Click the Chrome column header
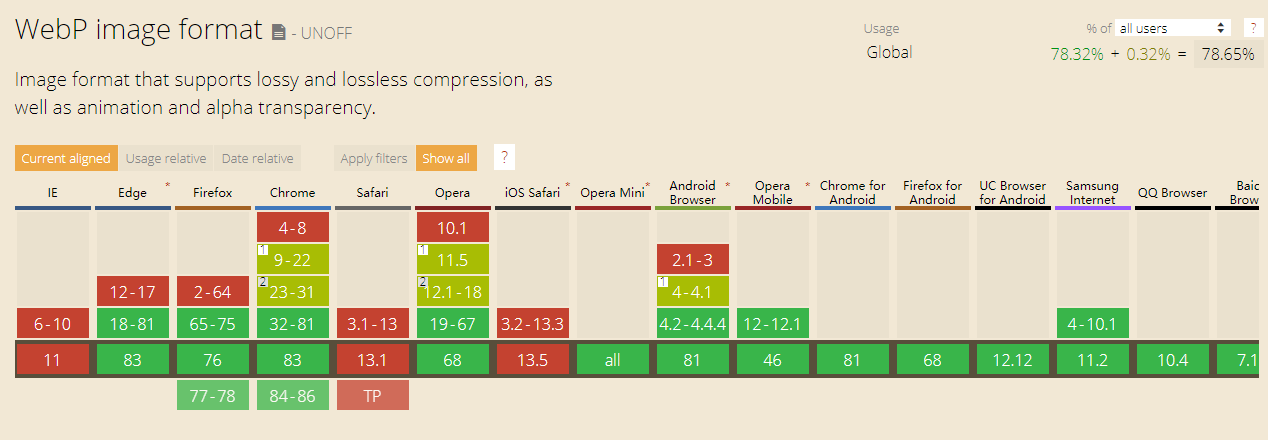The image size is (1268, 440). (292, 192)
